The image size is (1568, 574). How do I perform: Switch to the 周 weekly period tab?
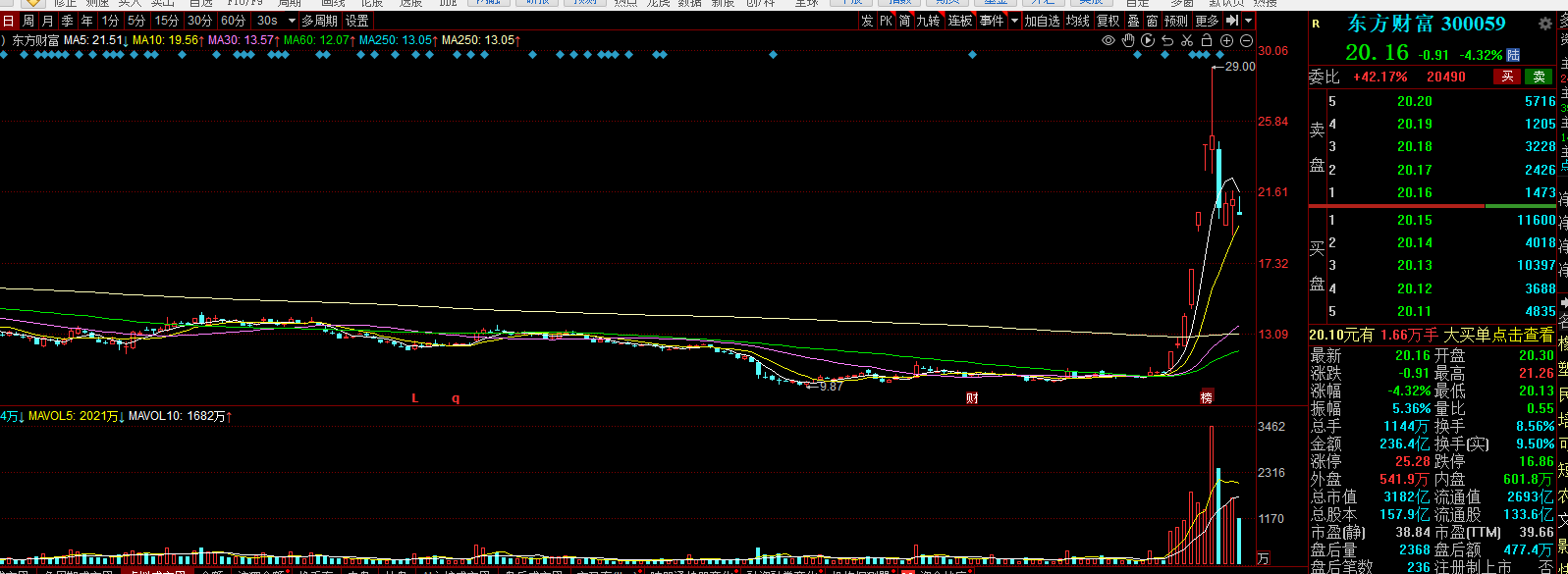pos(28,21)
